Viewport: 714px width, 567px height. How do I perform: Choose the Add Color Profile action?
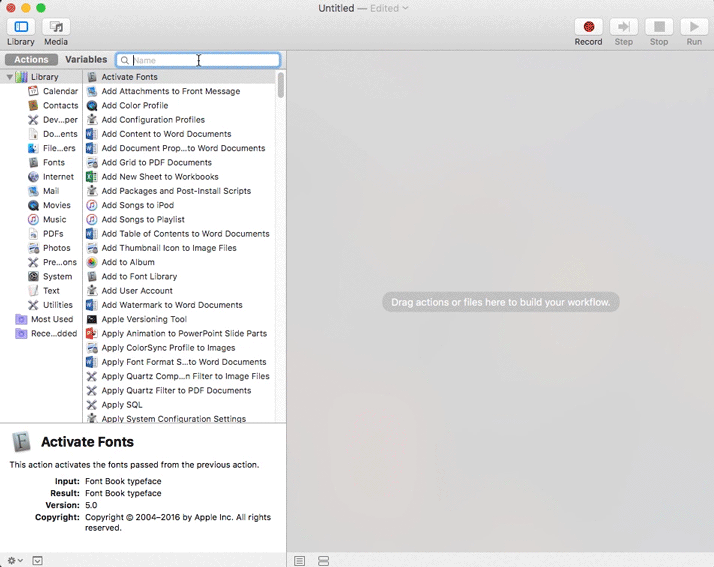click(x=180, y=105)
